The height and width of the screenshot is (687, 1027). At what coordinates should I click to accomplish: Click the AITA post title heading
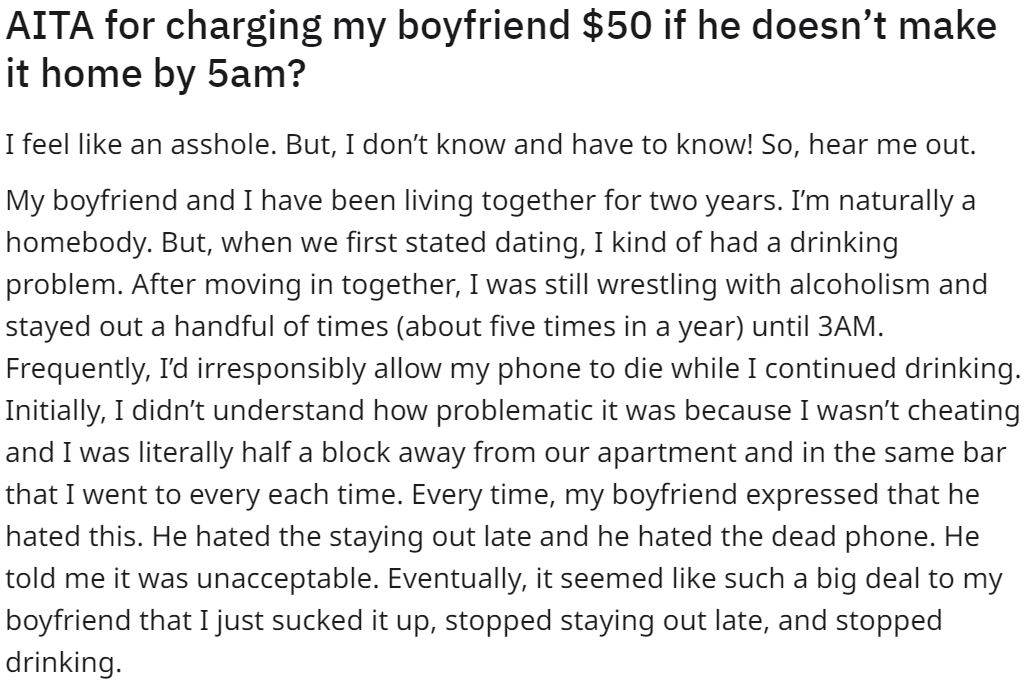click(x=501, y=49)
